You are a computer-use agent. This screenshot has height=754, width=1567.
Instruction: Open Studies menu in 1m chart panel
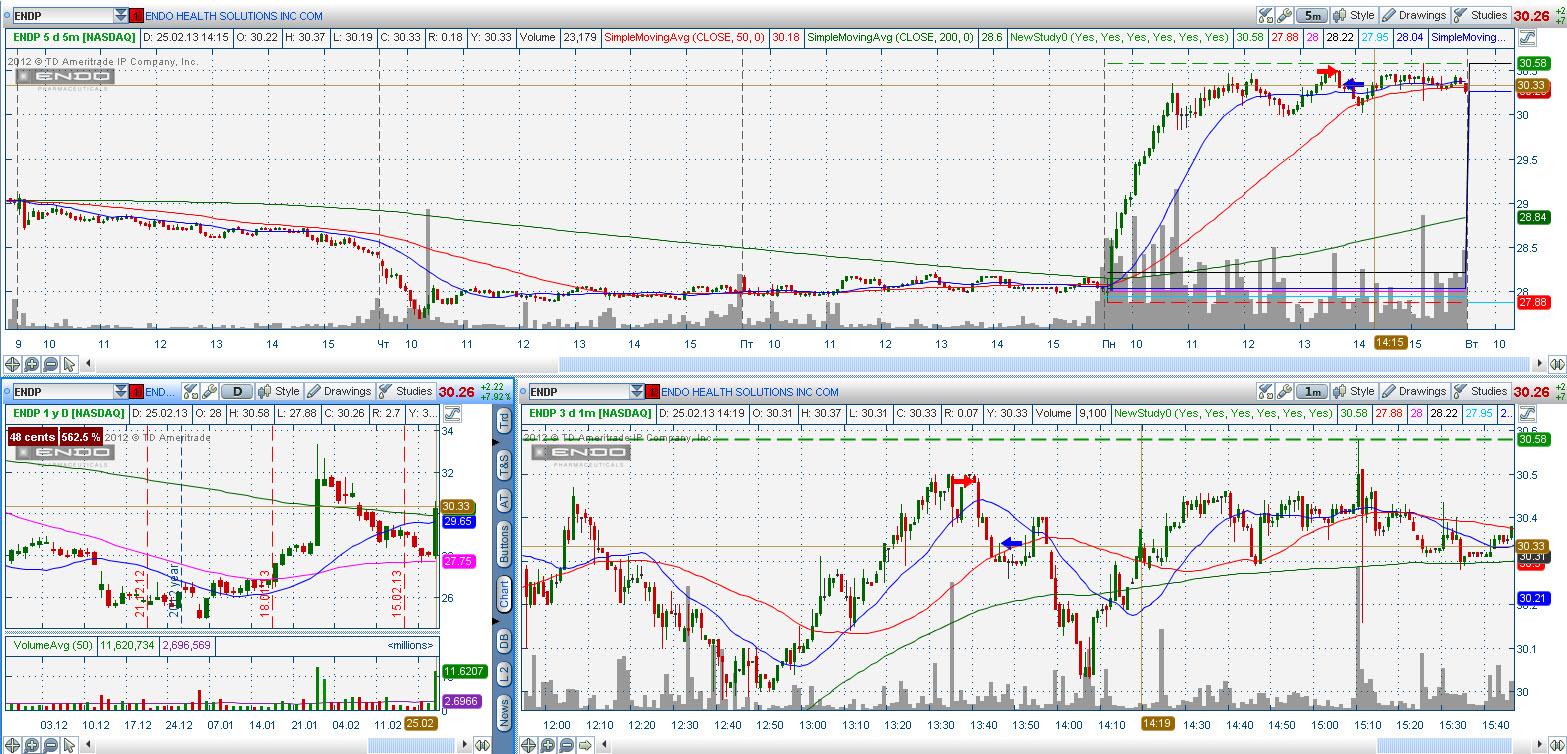[x=1481, y=391]
